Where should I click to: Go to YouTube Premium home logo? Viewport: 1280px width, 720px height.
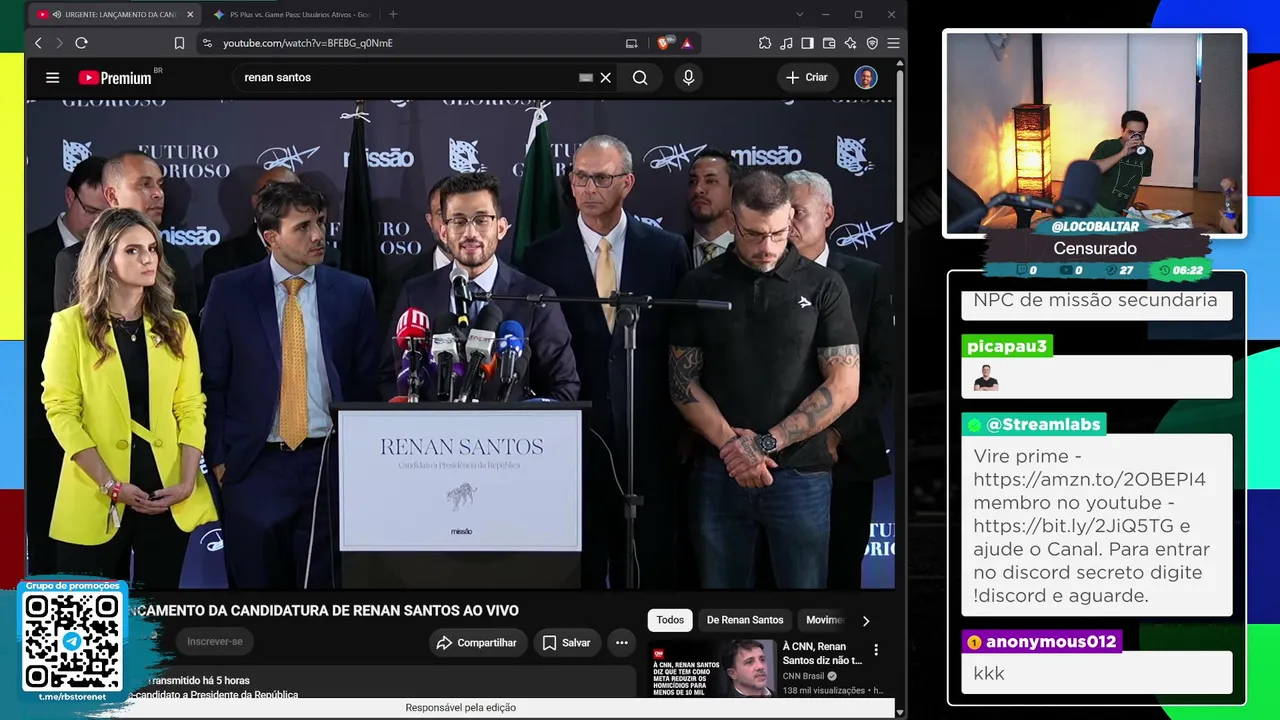point(115,77)
